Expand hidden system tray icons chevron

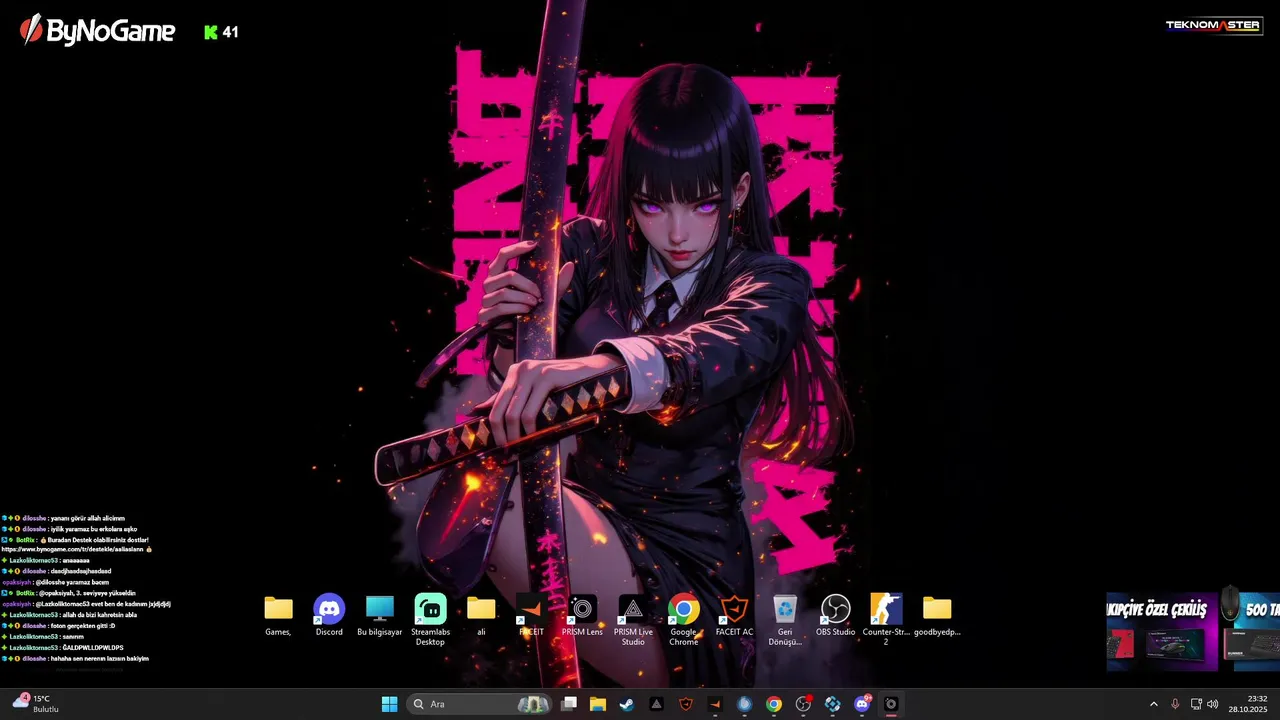pyautogui.click(x=1154, y=704)
